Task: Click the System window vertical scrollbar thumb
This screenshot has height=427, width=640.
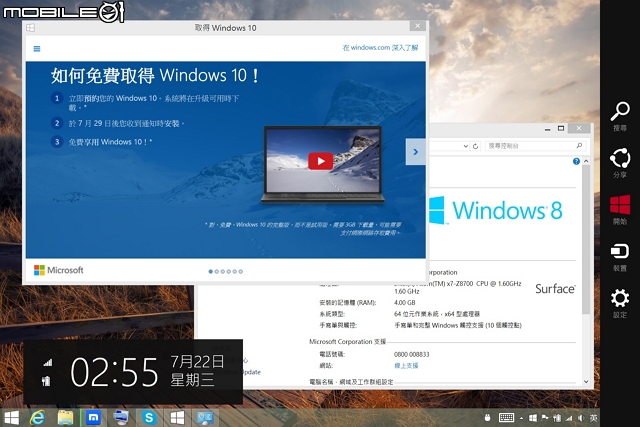Action: [x=586, y=240]
